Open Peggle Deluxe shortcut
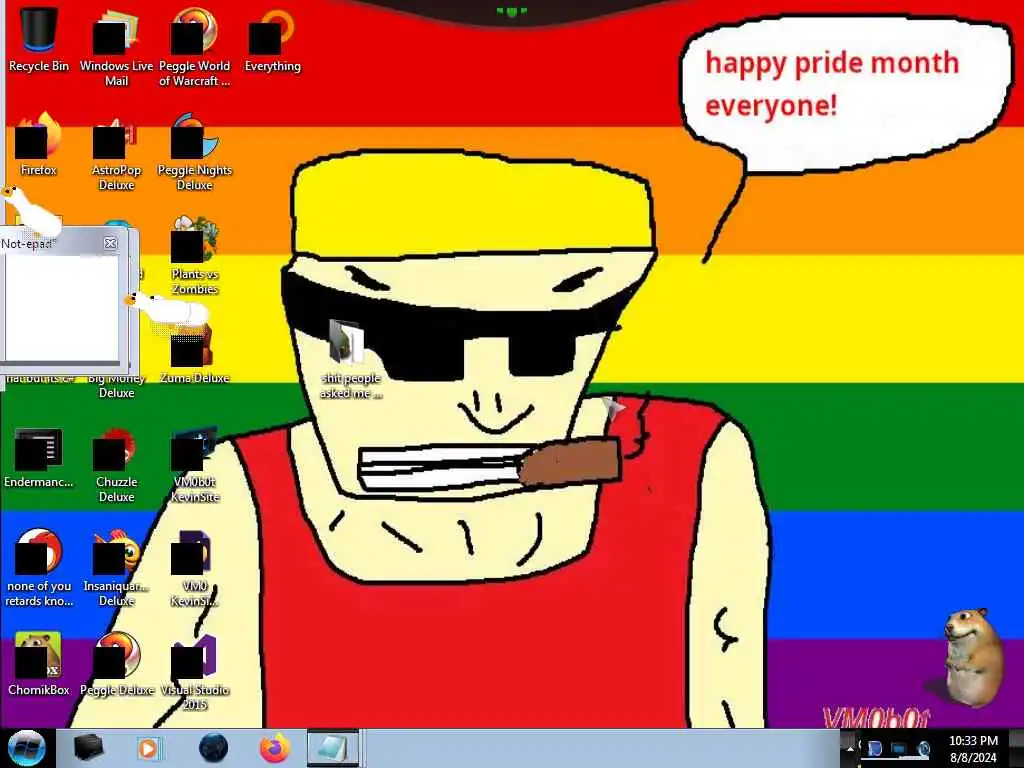The image size is (1024, 768). click(x=116, y=664)
